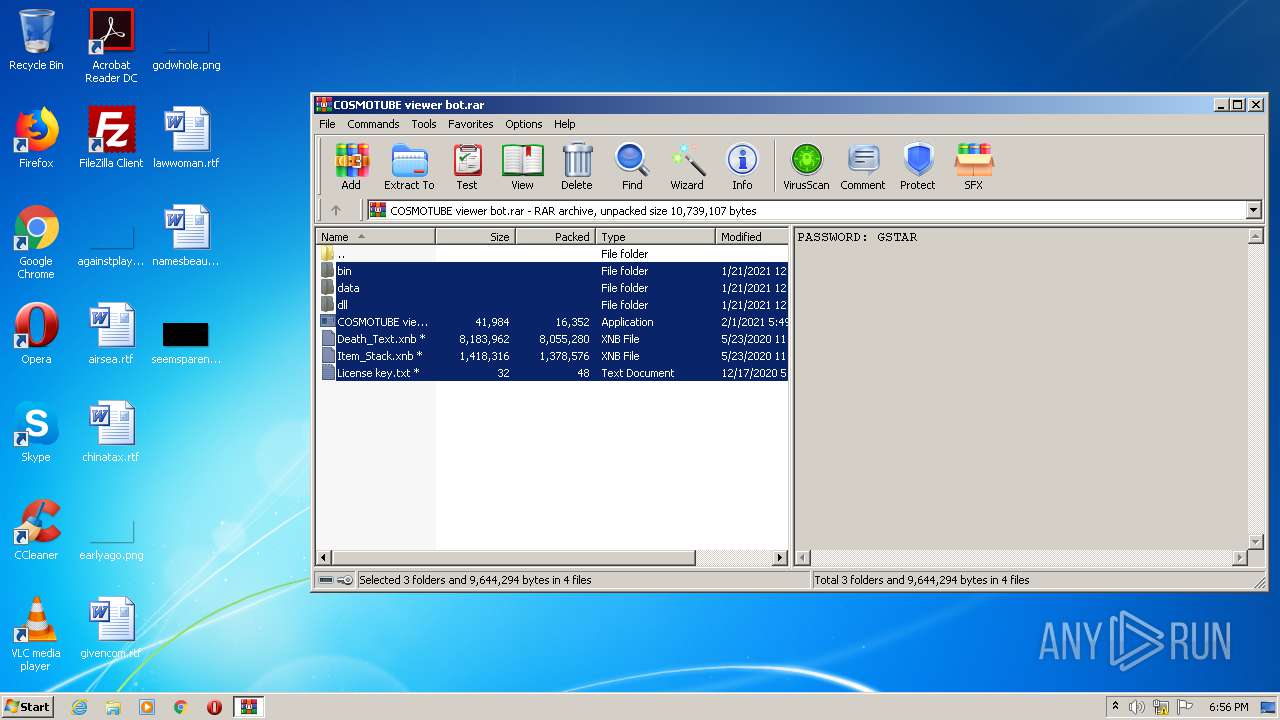This screenshot has width=1280, height=720.
Task: Click the Delete trash can icon
Action: click(576, 166)
